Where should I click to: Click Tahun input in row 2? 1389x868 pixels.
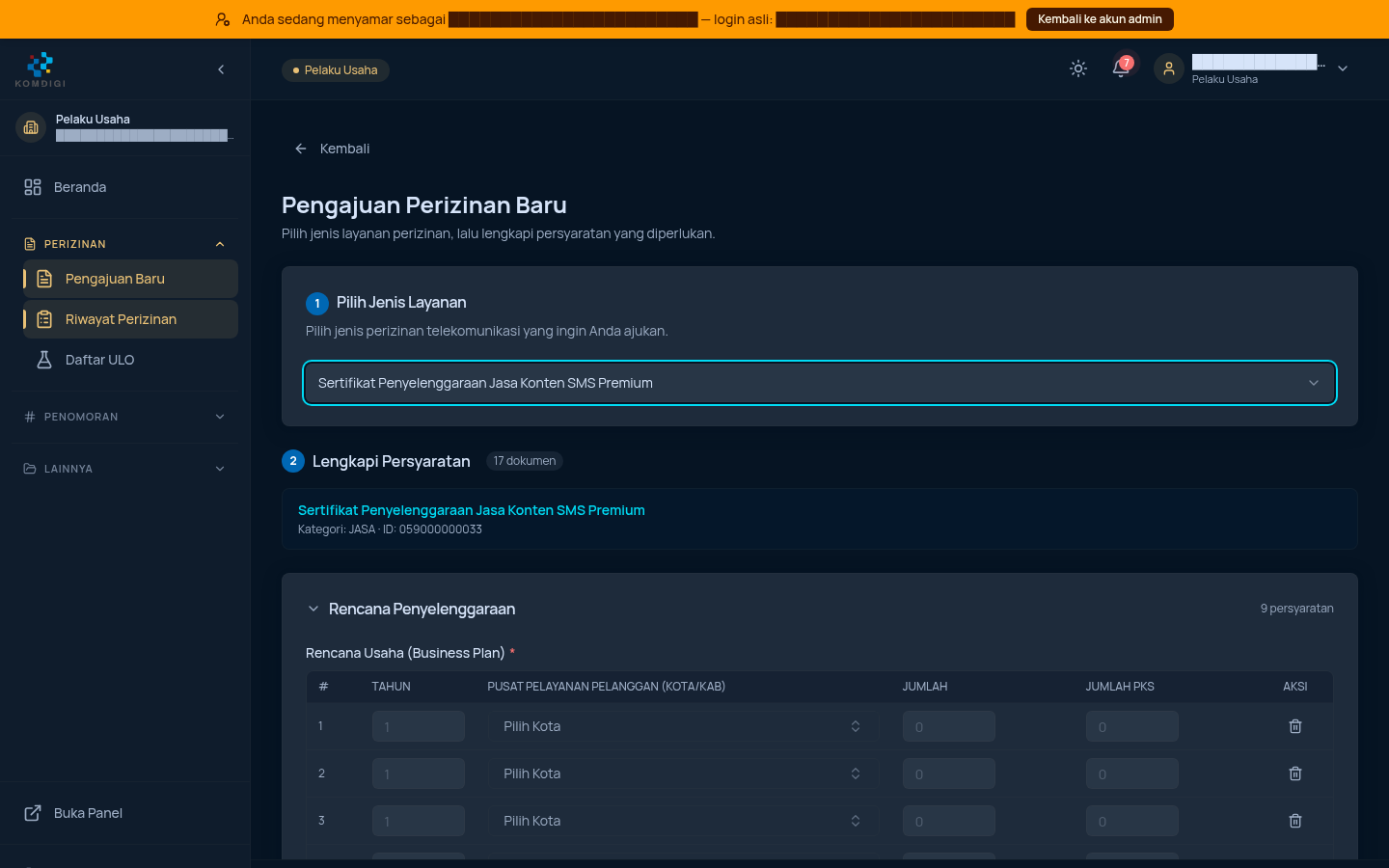[x=419, y=773]
